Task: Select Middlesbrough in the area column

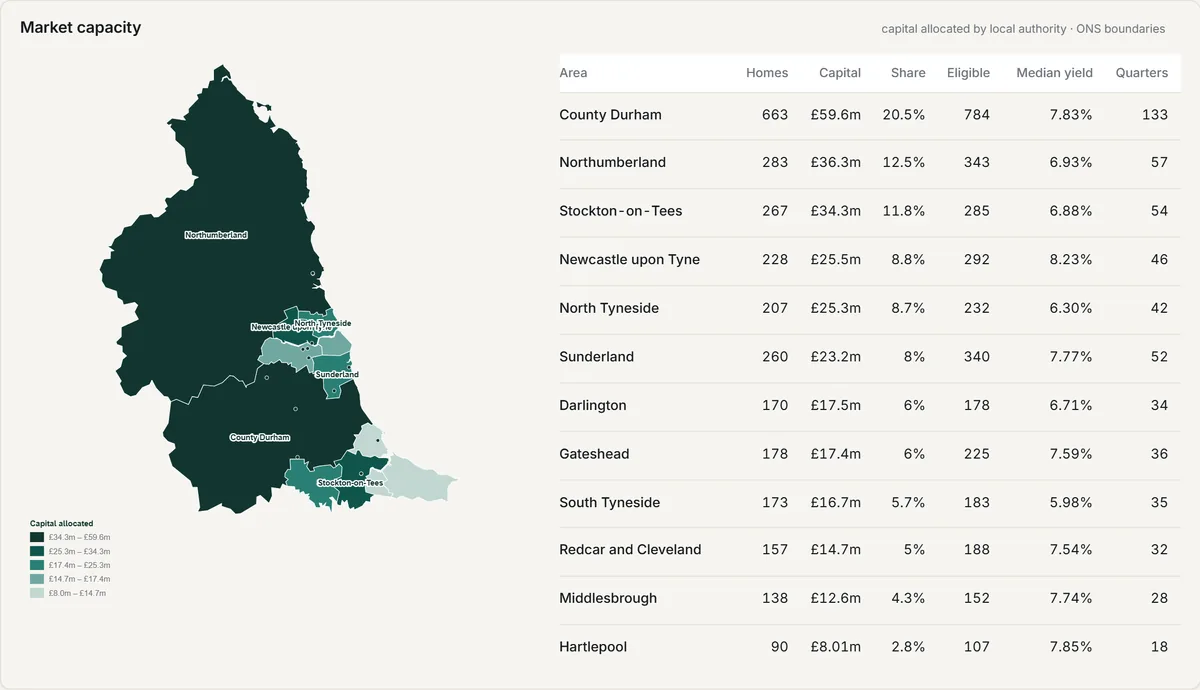Action: (609, 598)
